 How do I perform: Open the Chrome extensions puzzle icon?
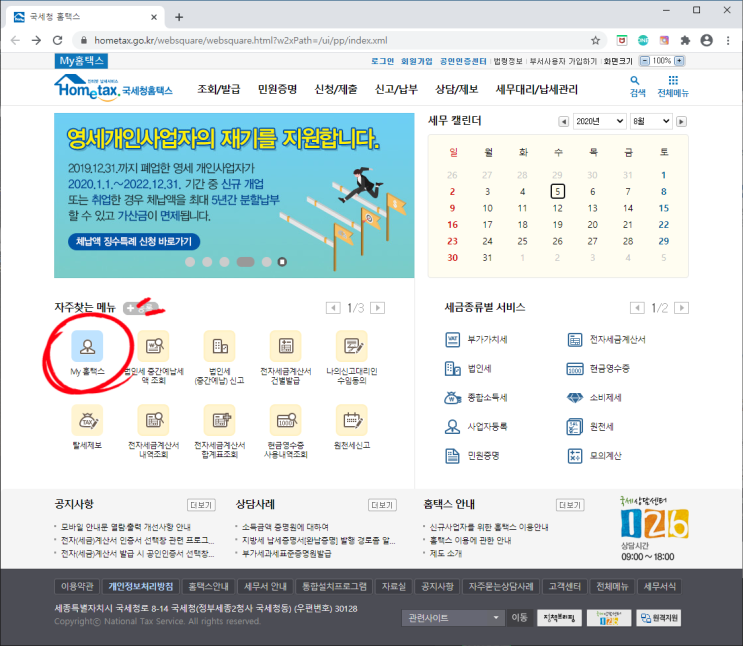pos(685,41)
